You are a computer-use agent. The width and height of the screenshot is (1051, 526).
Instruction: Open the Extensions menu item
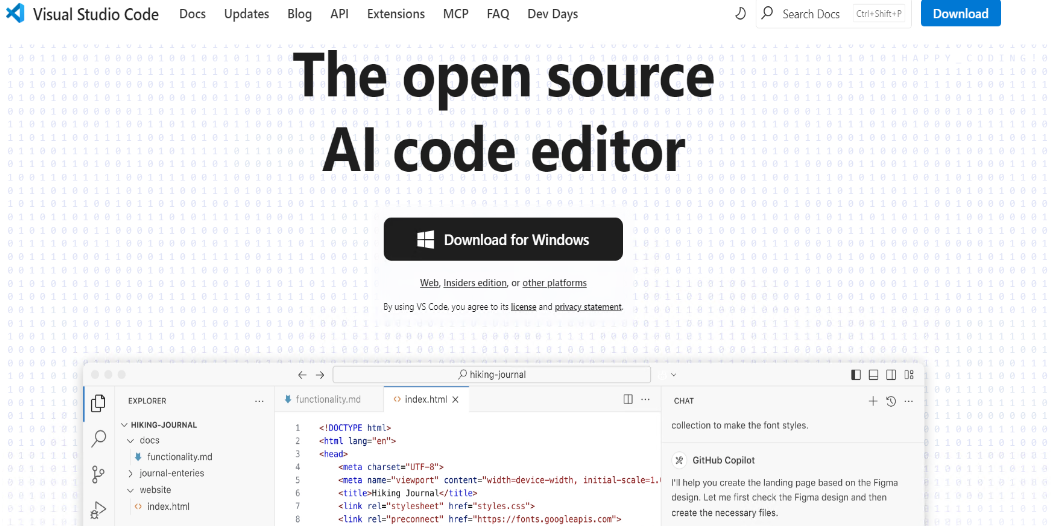pos(396,13)
